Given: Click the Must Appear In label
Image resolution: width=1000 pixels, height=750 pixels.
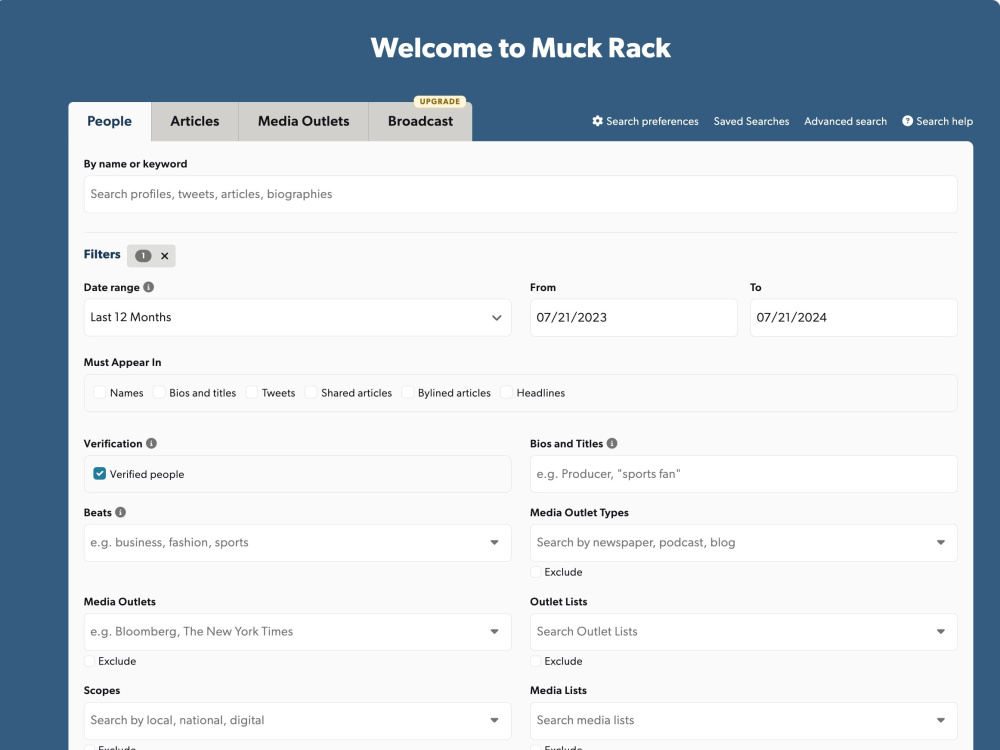Looking at the screenshot, I should click(x=122, y=362).
